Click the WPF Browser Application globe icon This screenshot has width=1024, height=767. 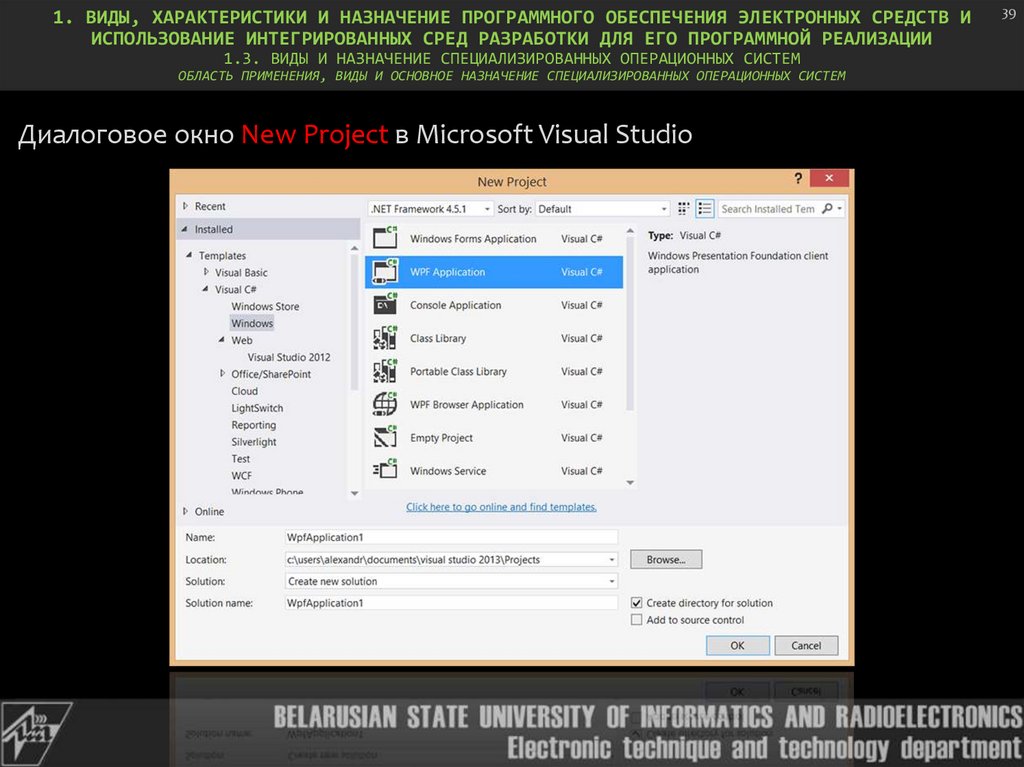[x=385, y=404]
